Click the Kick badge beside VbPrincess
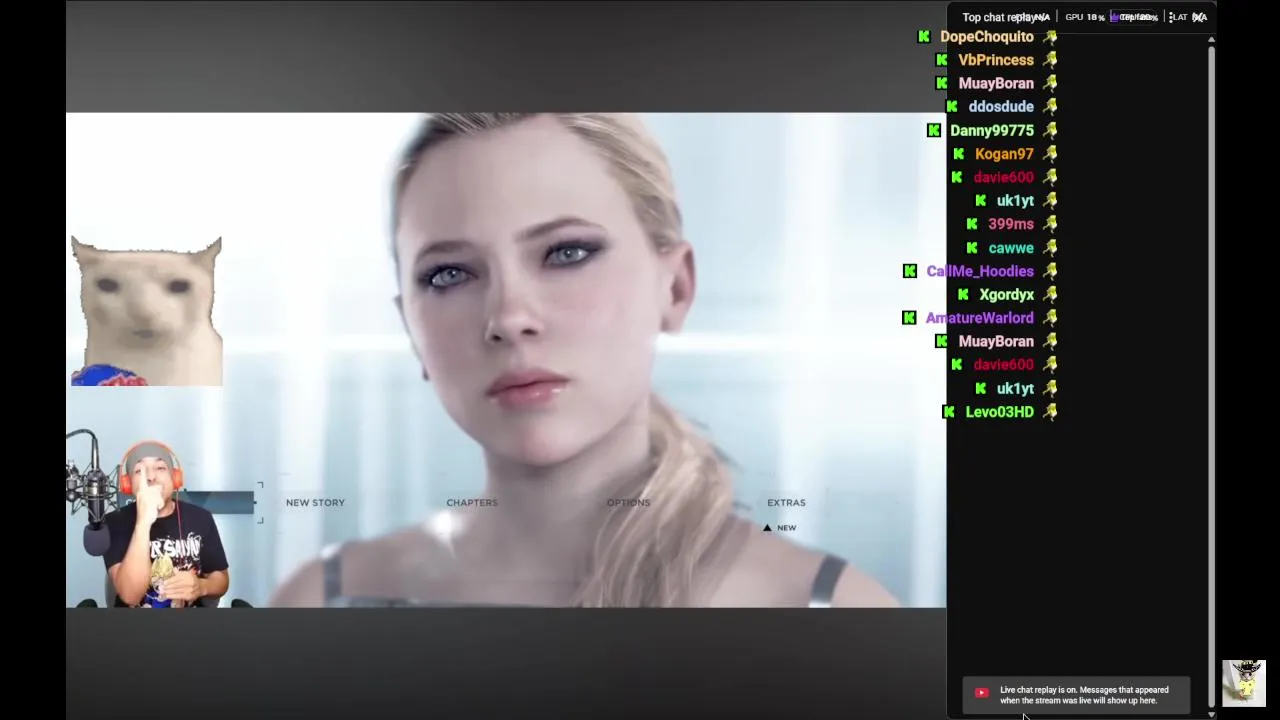Image resolution: width=1280 pixels, height=720 pixels. [x=942, y=60]
